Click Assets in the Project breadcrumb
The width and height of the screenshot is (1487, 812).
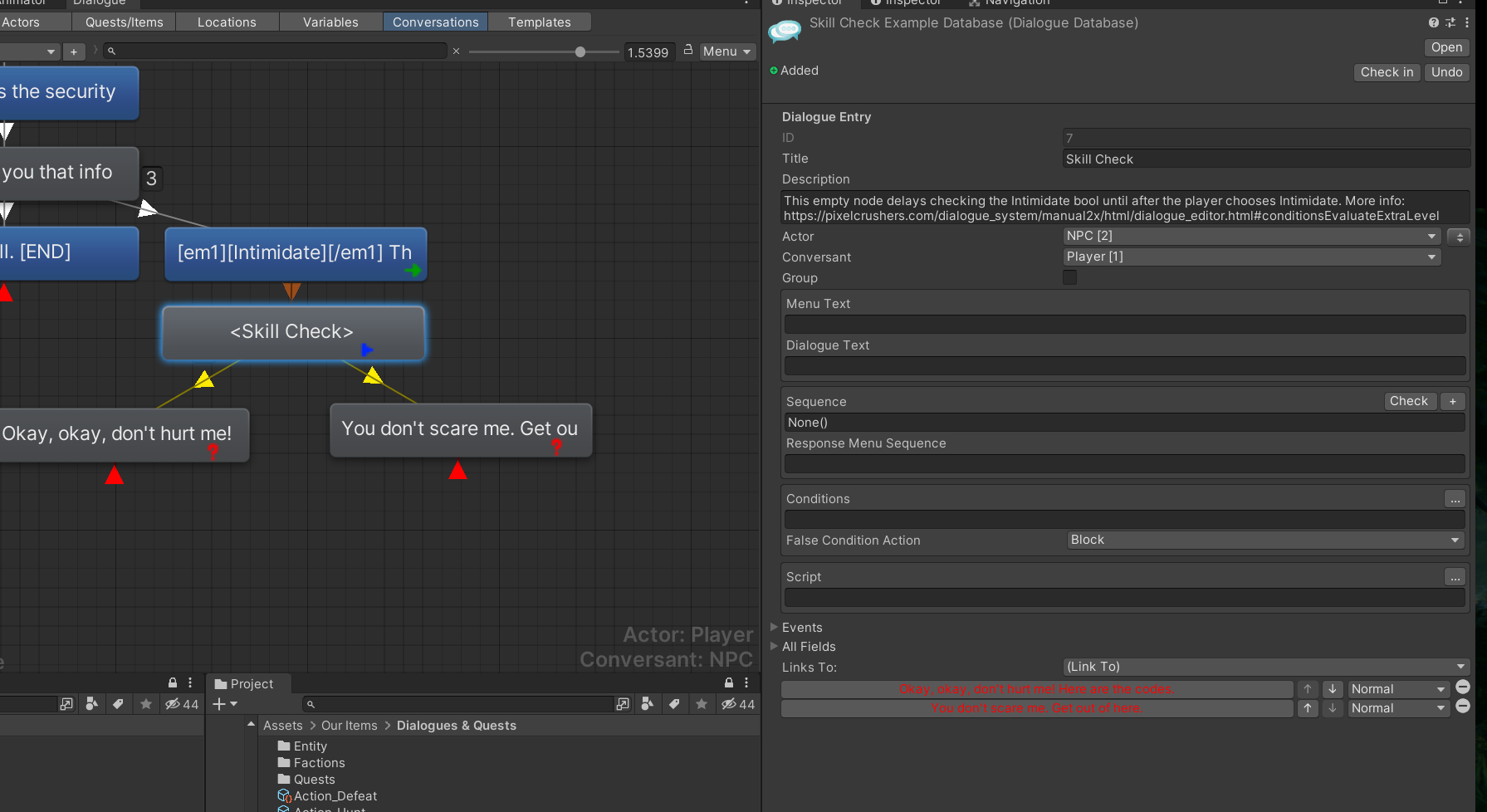click(x=282, y=726)
